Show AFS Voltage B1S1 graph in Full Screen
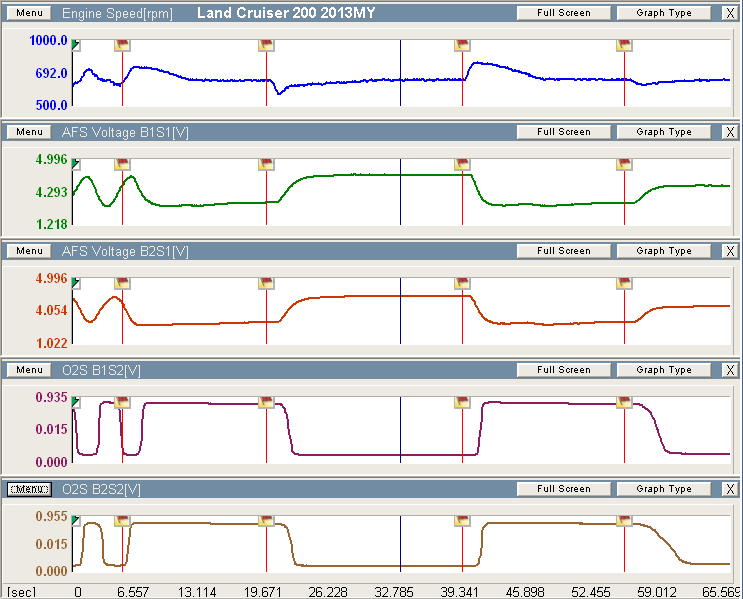The height and width of the screenshot is (599, 743). coord(563,132)
